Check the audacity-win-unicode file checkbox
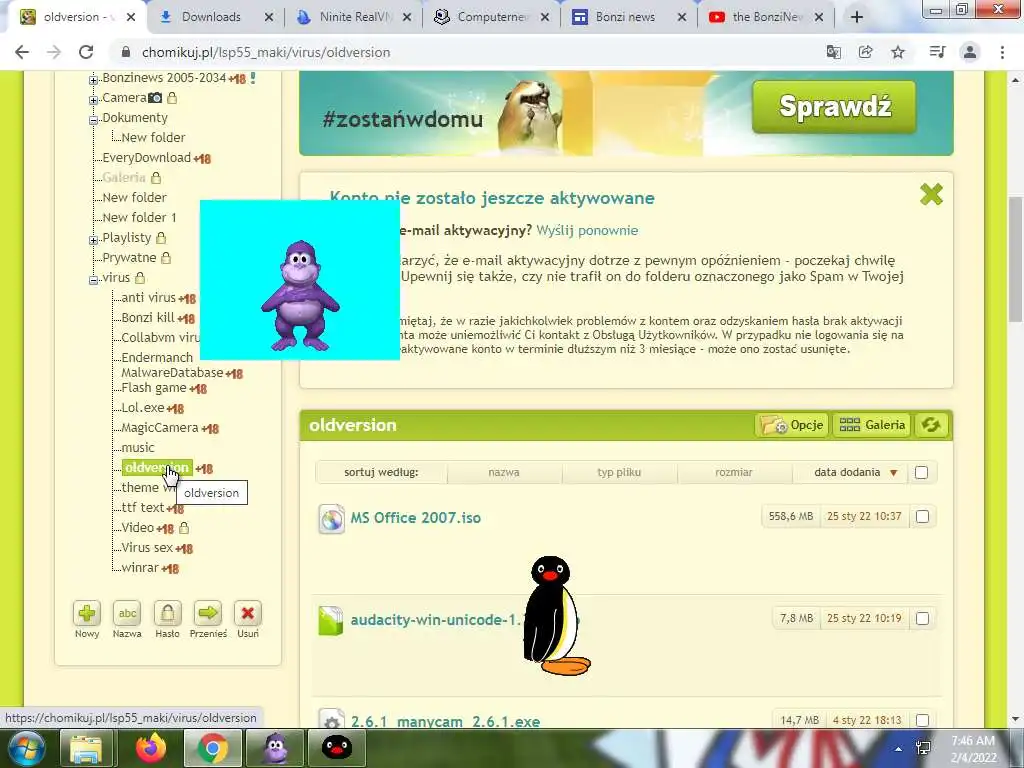 [x=922, y=618]
